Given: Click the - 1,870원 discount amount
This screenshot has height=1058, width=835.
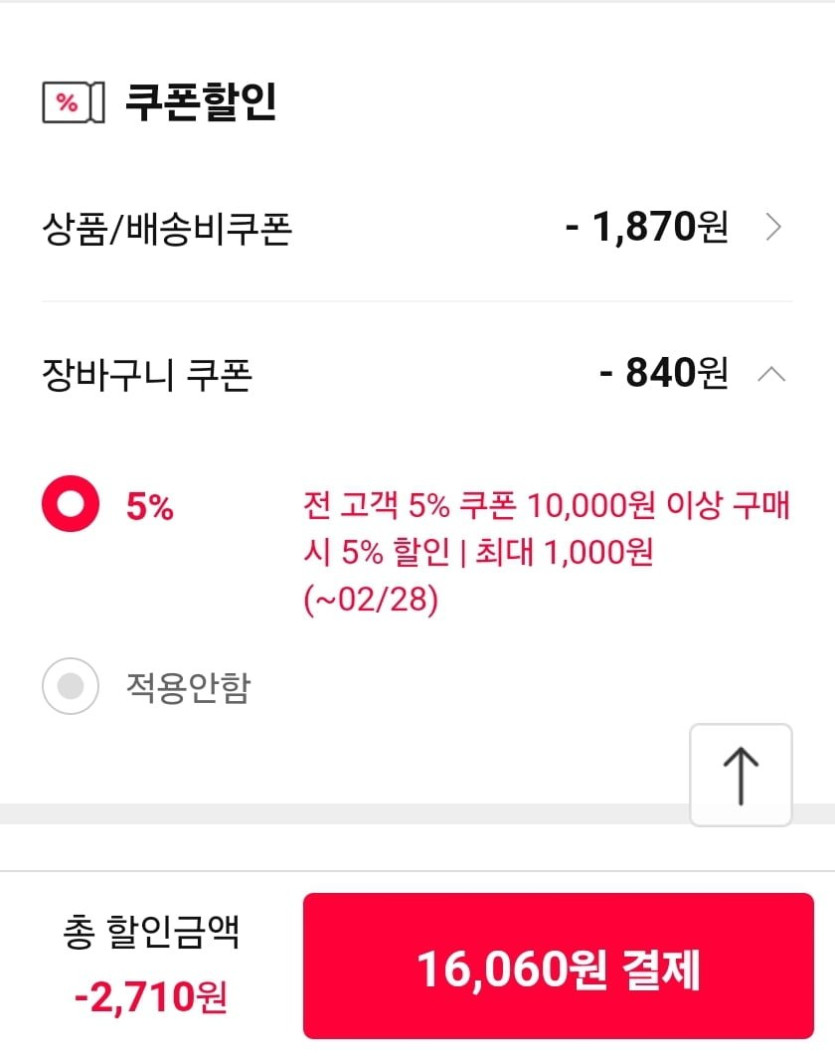Looking at the screenshot, I should click(x=646, y=229).
